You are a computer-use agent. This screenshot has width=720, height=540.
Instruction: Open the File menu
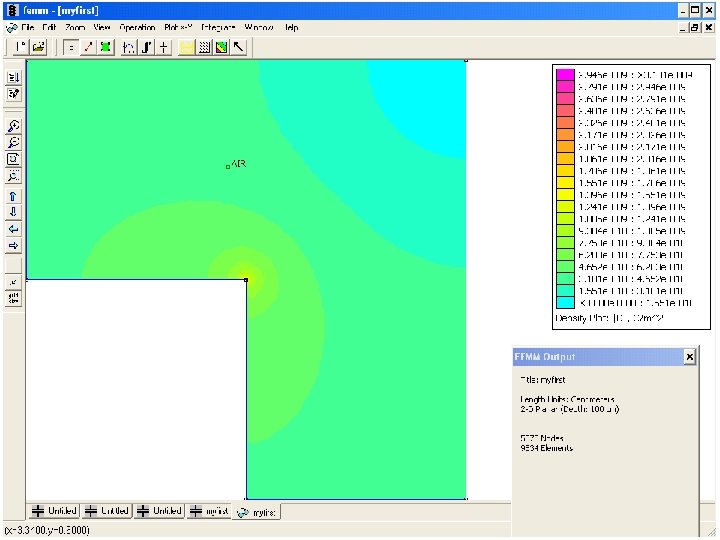coord(28,28)
